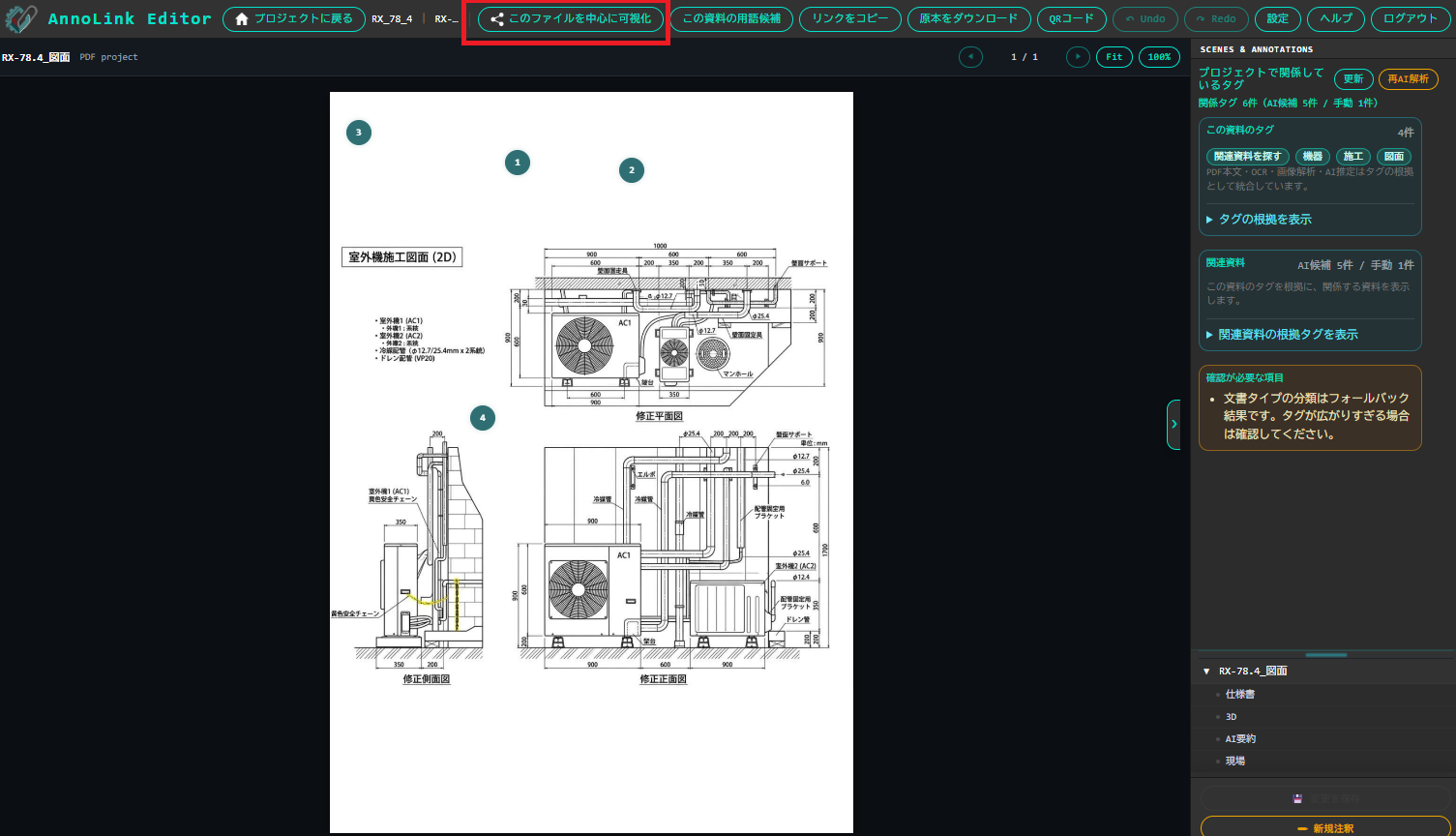This screenshot has width=1456, height=836.
Task: Click the 修正平面図 caption on drawing
Action: [x=660, y=416]
